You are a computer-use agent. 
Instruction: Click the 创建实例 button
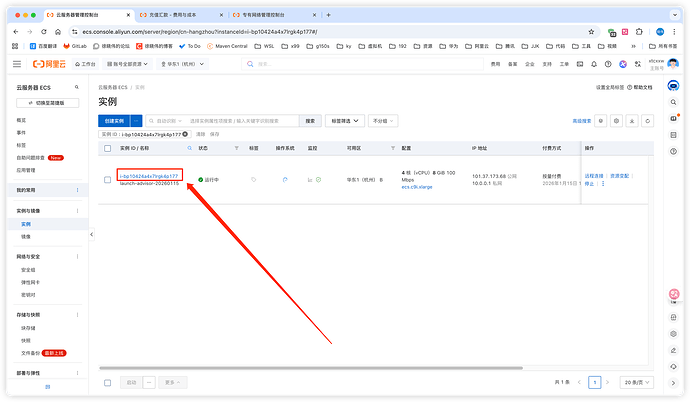point(114,120)
